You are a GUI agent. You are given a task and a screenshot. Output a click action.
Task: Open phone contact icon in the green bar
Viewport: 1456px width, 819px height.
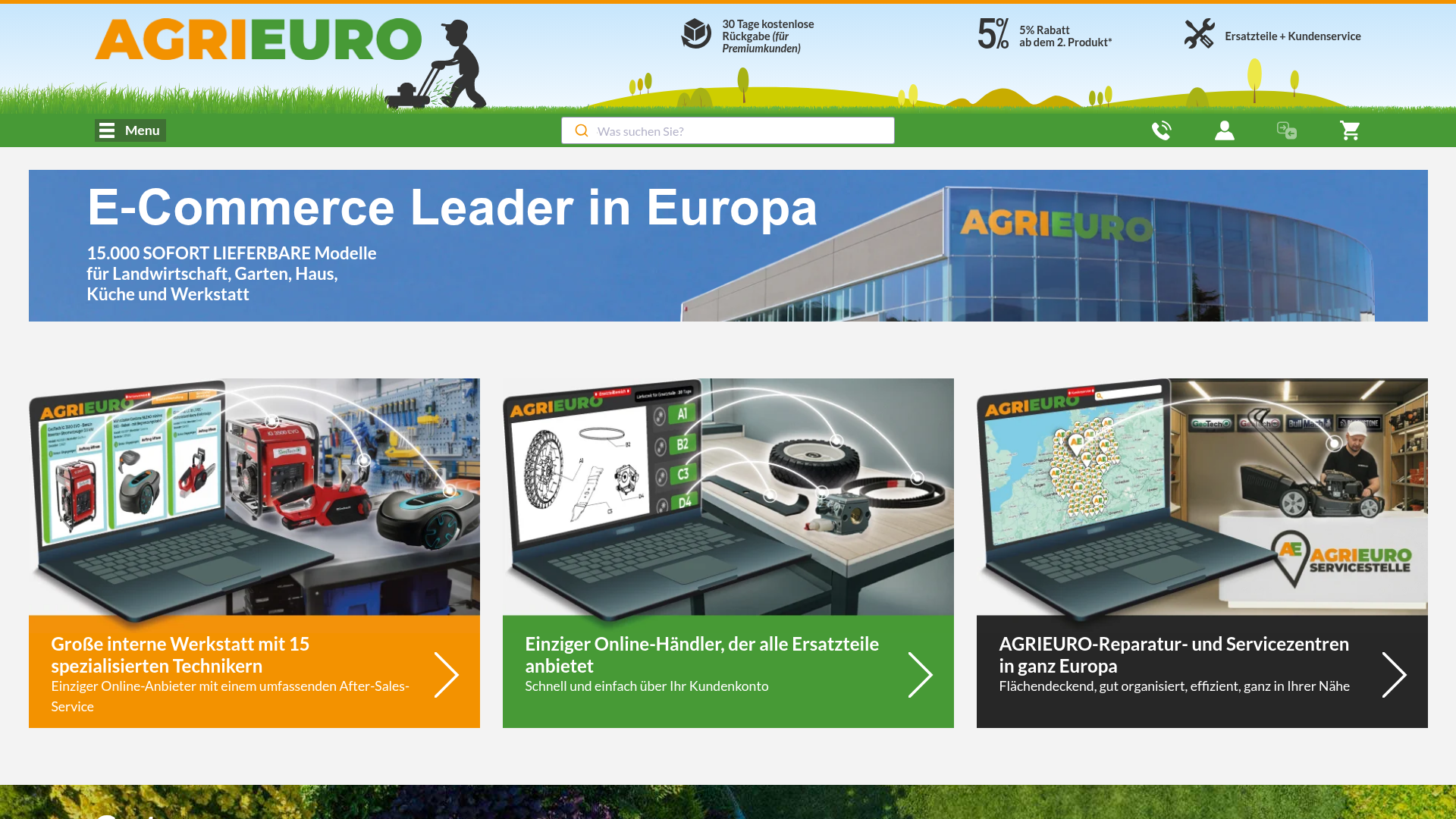(1161, 130)
